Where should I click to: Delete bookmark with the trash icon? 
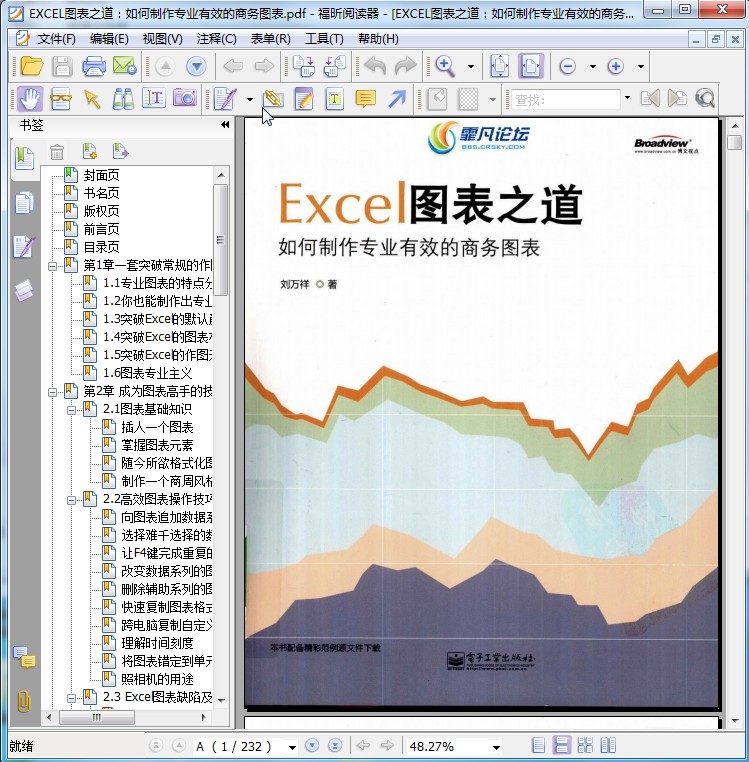(57, 152)
